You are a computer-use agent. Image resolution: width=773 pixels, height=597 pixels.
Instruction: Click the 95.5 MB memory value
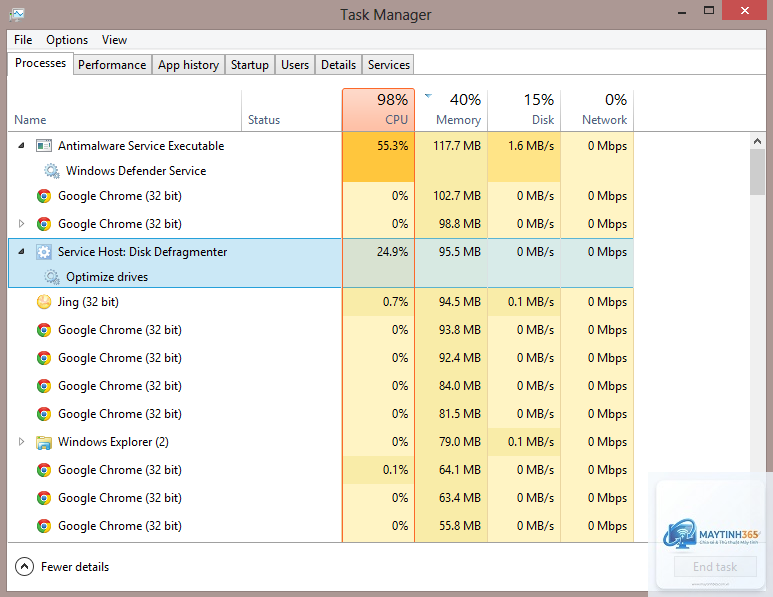pyautogui.click(x=460, y=252)
